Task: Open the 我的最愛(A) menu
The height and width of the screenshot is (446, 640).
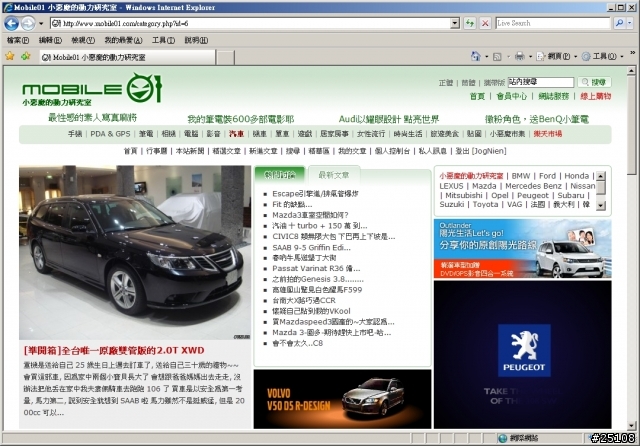Action: pyautogui.click(x=123, y=40)
